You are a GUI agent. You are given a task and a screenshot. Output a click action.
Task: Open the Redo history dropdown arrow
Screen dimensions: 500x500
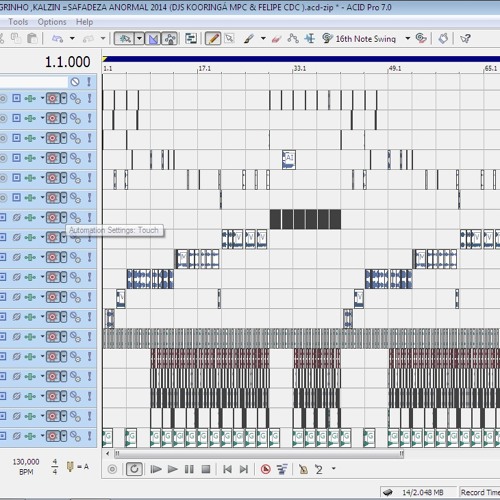coord(103,39)
